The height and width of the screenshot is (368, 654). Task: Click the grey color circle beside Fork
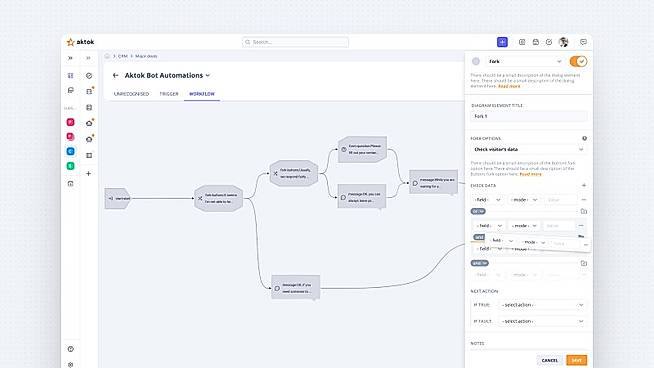(x=476, y=61)
